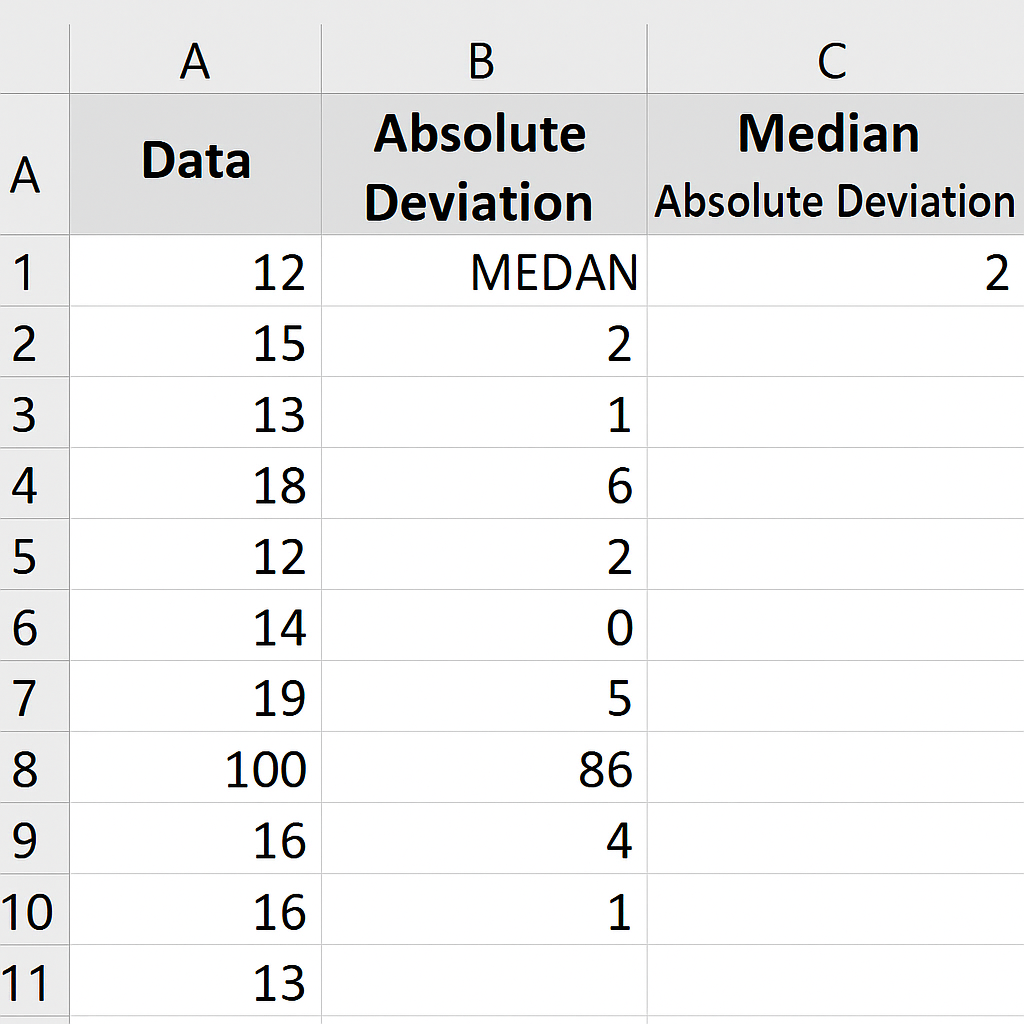The height and width of the screenshot is (1024, 1024).
Task: Select the column C header
Action: (x=834, y=60)
